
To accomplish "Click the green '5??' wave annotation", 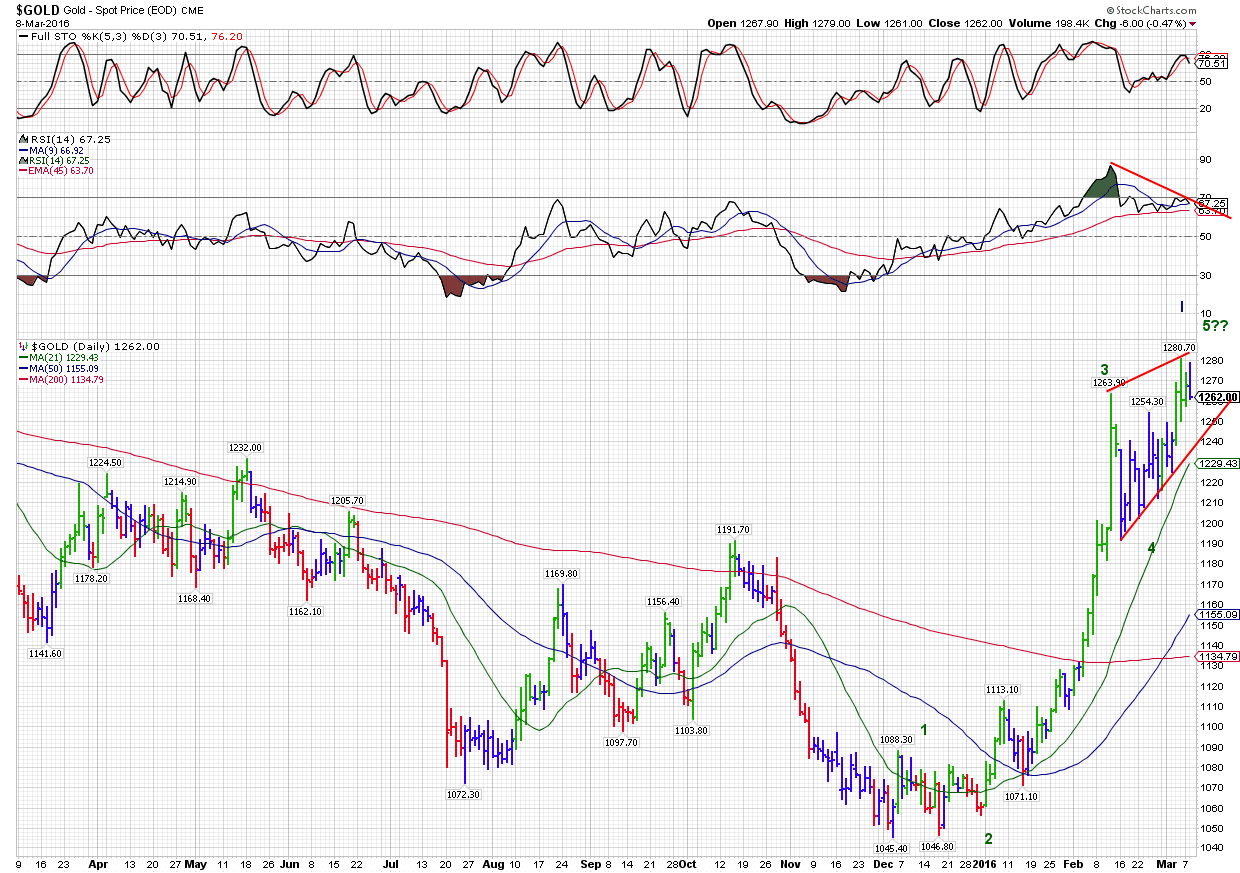I will (1215, 326).
